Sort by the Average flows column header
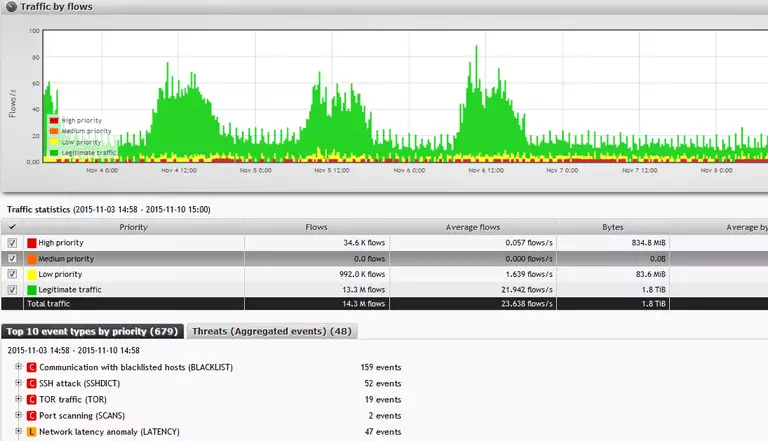 click(473, 227)
